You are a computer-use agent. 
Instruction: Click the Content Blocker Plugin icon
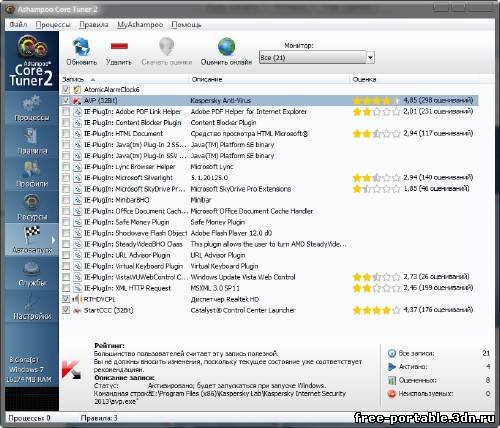point(77,123)
